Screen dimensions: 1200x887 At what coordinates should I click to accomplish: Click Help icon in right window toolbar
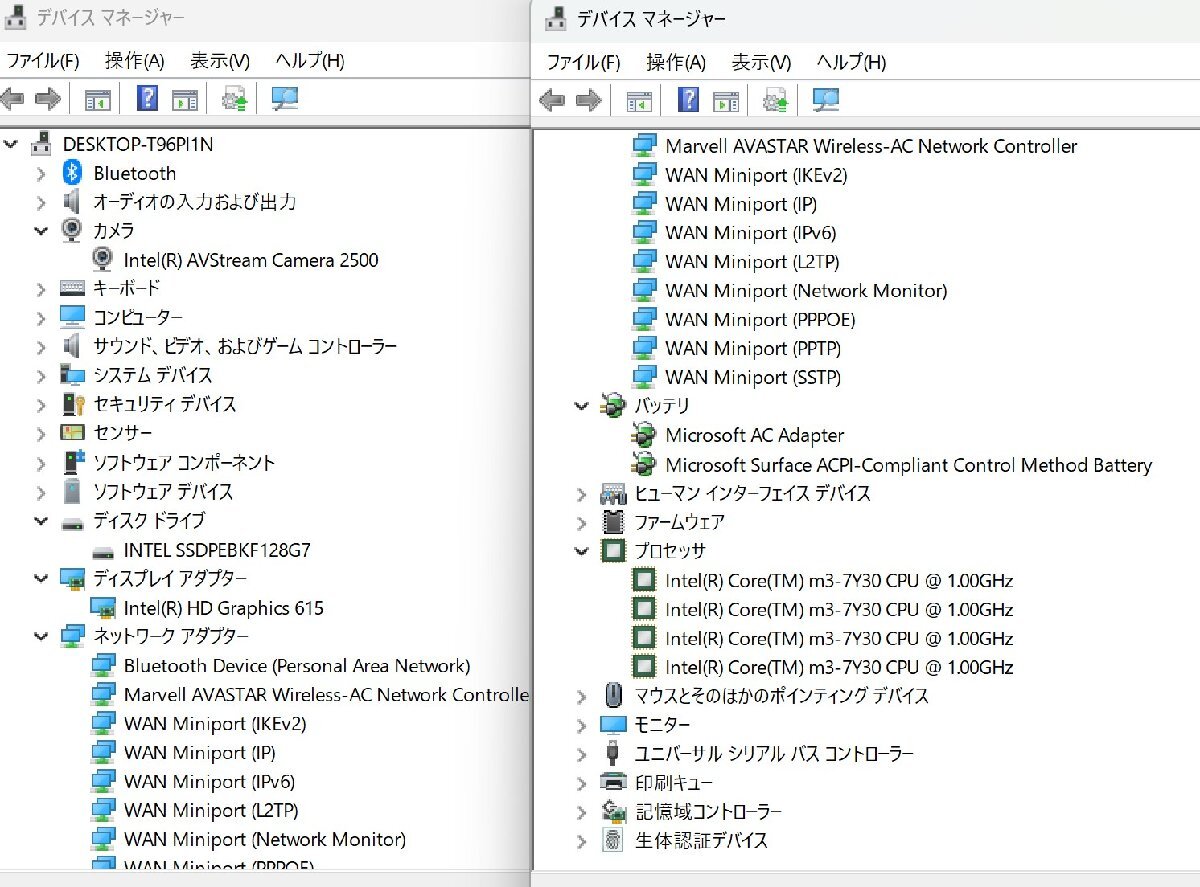(689, 99)
